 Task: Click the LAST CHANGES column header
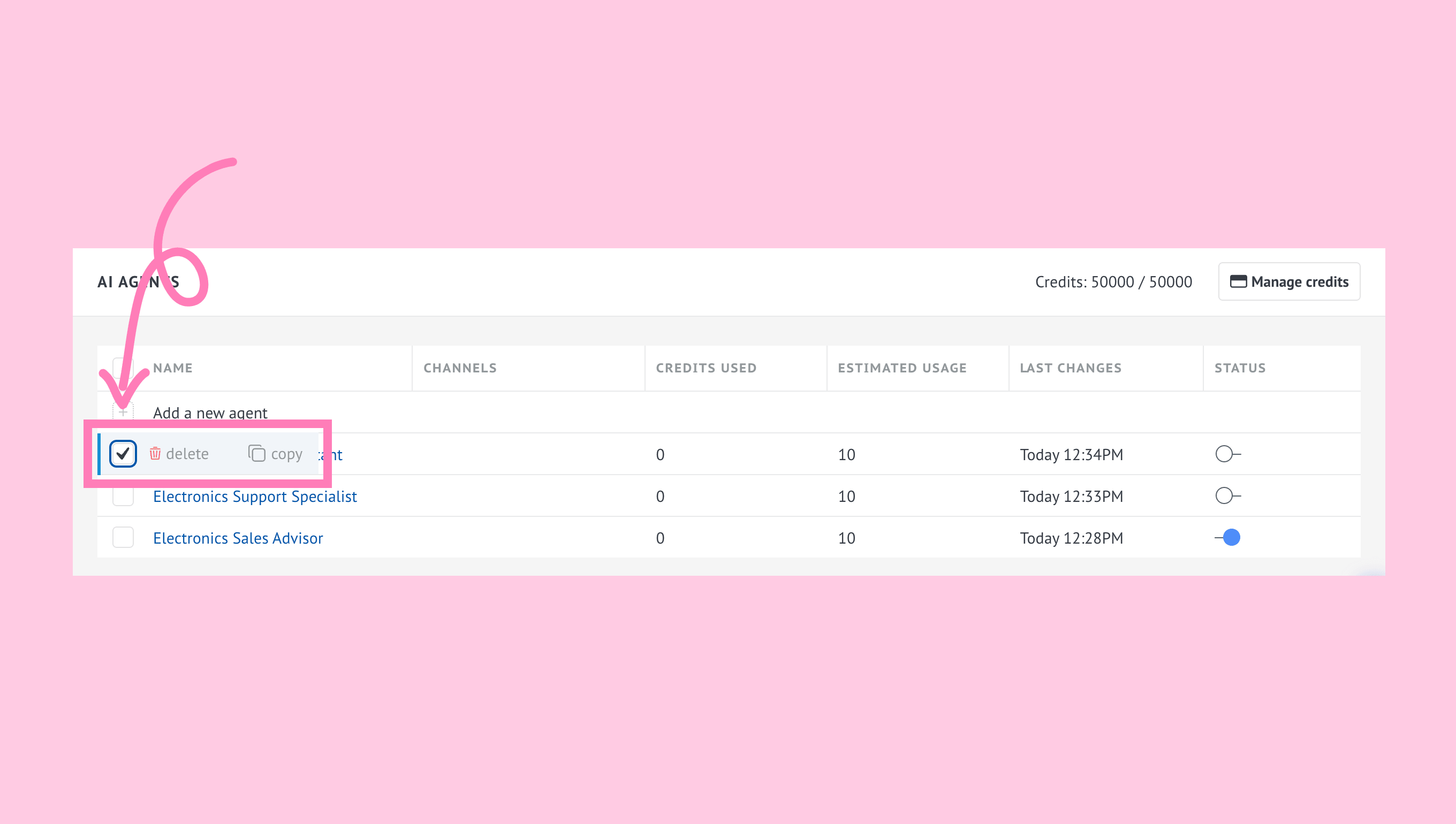tap(1071, 368)
